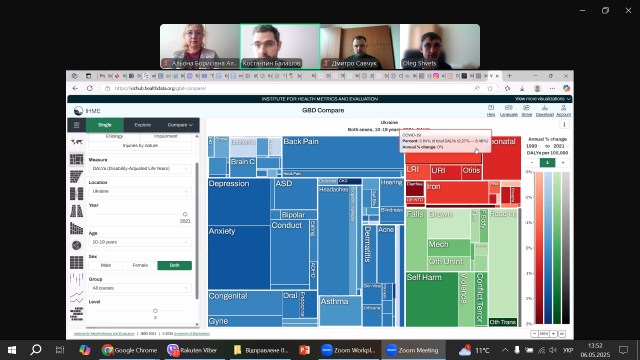Screen dimensions: 640x360
Task: Open the Group All causes dropdown
Action: tap(140, 288)
